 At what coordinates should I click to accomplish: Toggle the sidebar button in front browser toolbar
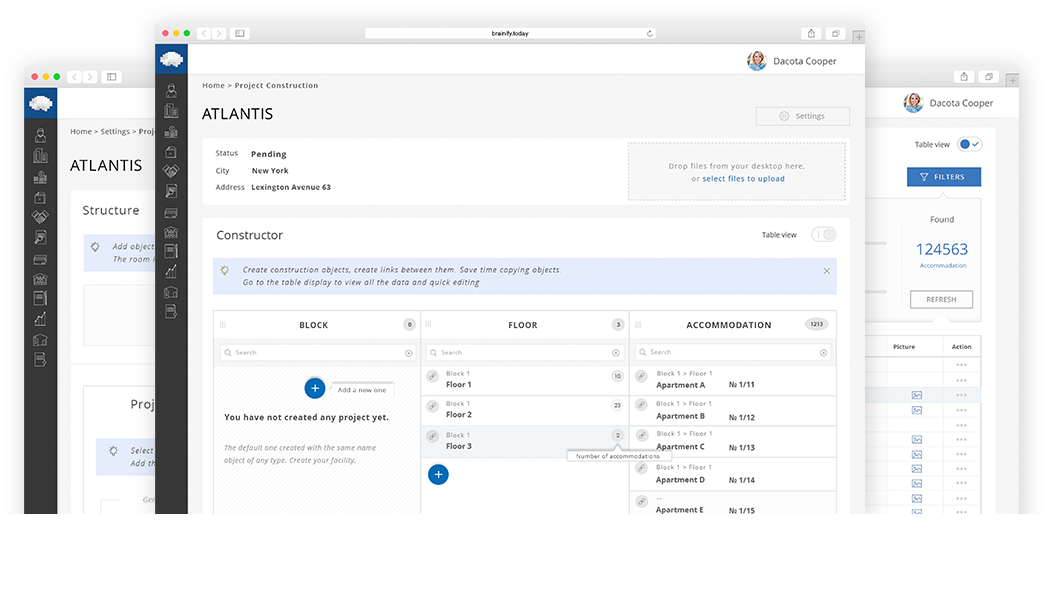coord(240,33)
